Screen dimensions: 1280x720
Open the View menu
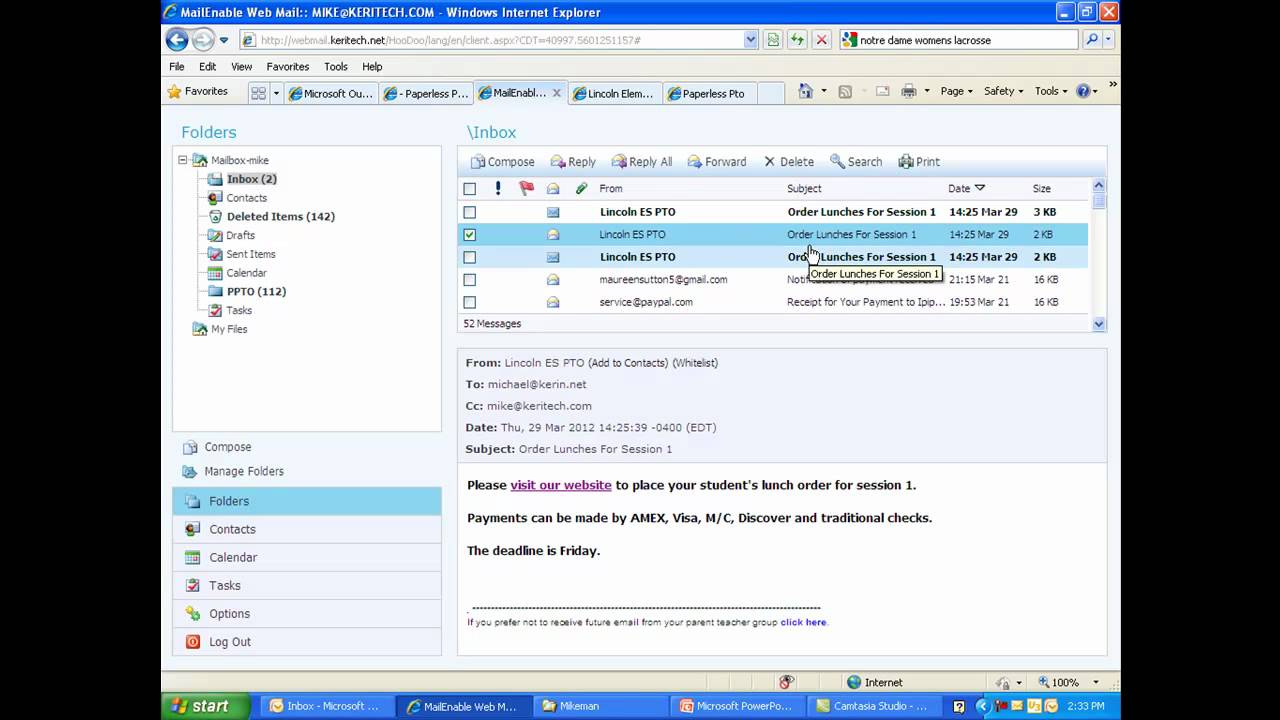pyautogui.click(x=242, y=67)
